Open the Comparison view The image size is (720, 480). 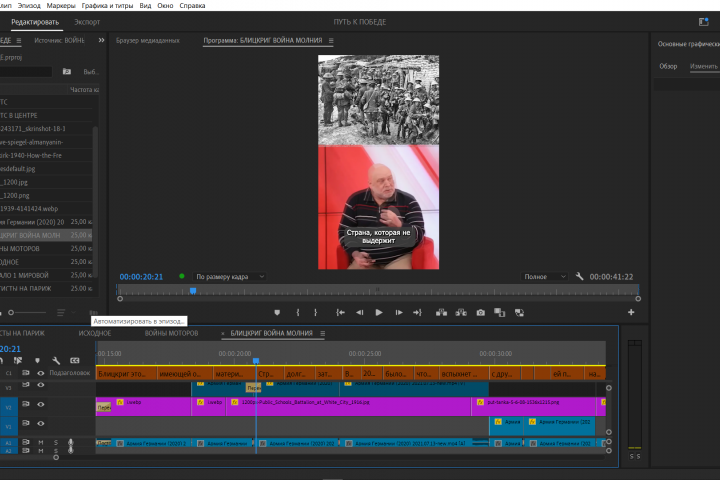coord(500,312)
